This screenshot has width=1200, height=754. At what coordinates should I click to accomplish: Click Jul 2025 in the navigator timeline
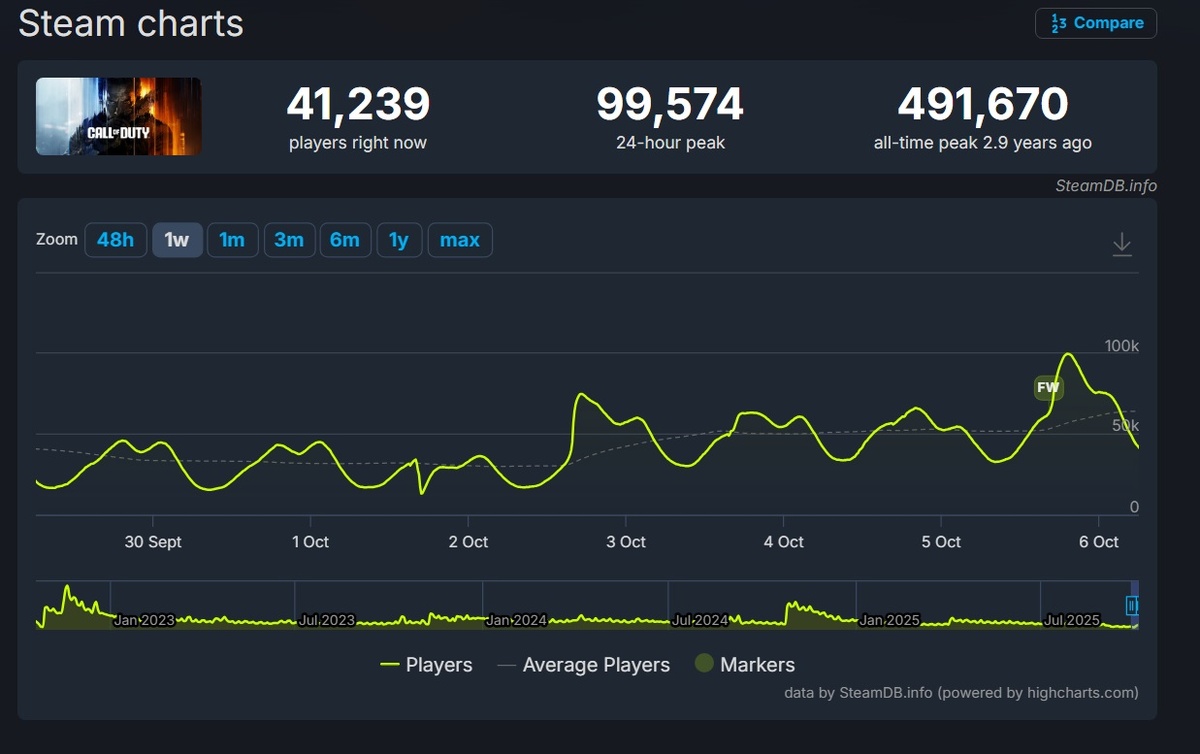pyautogui.click(x=1072, y=620)
